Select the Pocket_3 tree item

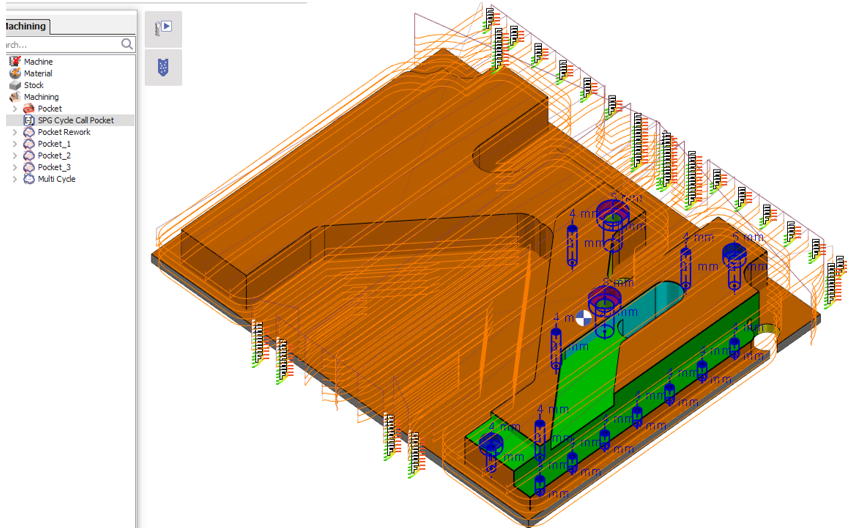pos(54,168)
